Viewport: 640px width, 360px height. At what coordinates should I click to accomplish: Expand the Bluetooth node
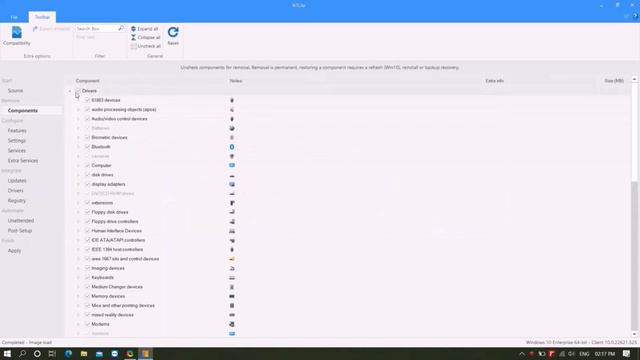78,147
